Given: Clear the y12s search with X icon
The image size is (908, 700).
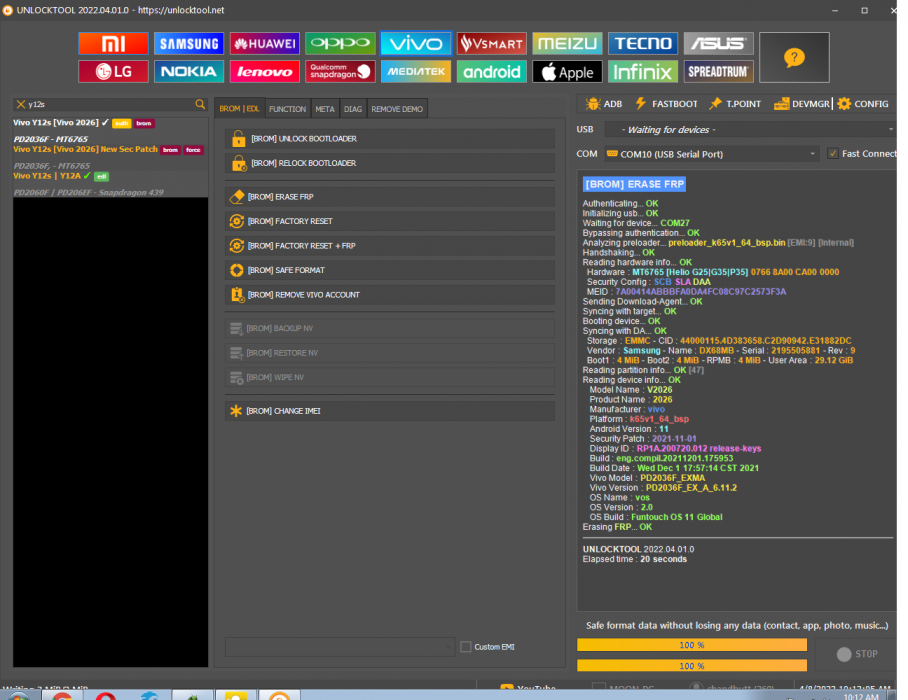Looking at the screenshot, I should [21, 104].
